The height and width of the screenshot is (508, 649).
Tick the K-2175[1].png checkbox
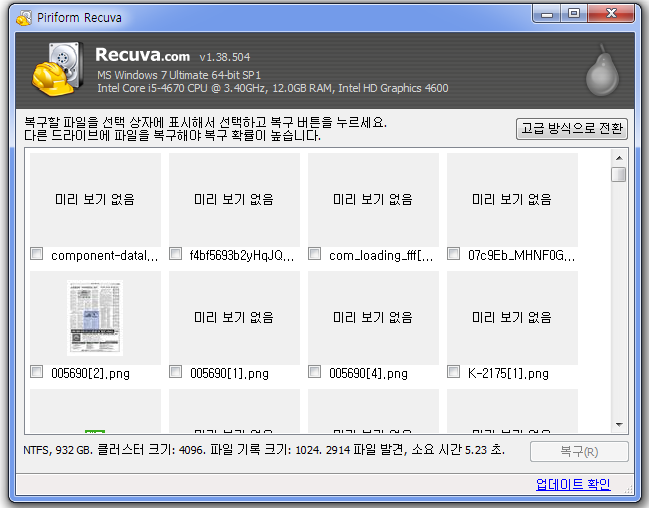click(x=454, y=371)
